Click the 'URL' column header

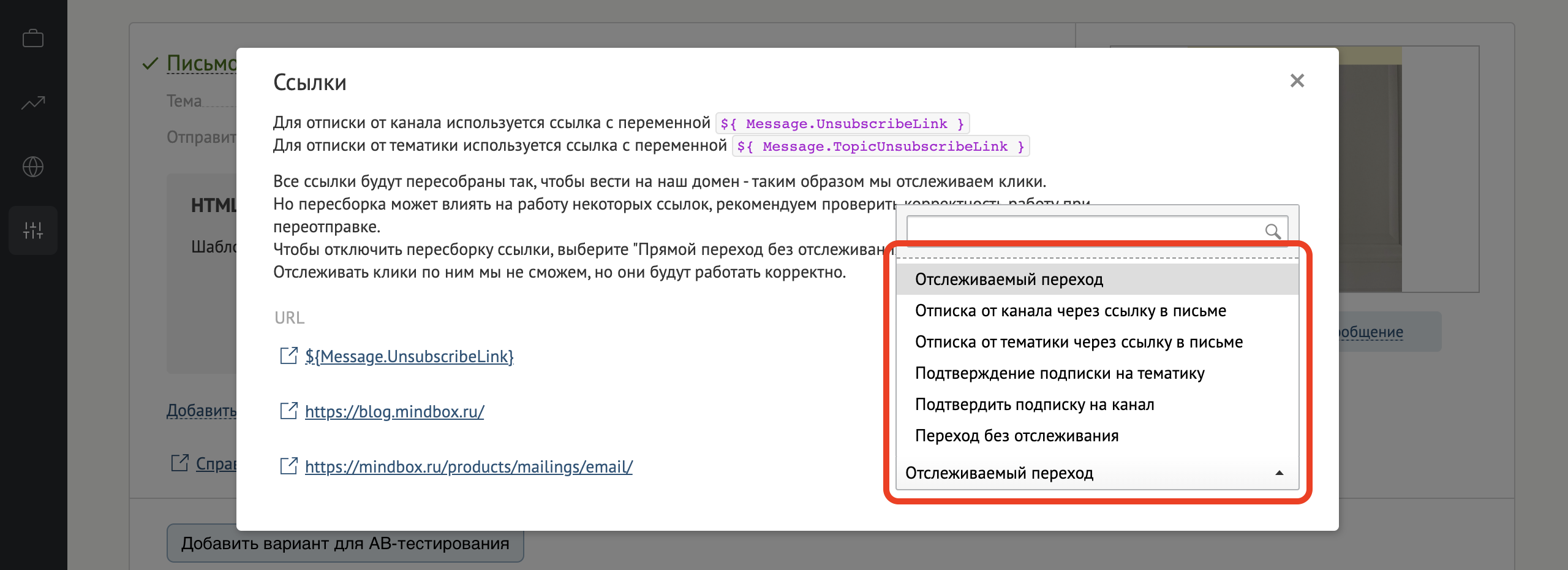click(289, 318)
